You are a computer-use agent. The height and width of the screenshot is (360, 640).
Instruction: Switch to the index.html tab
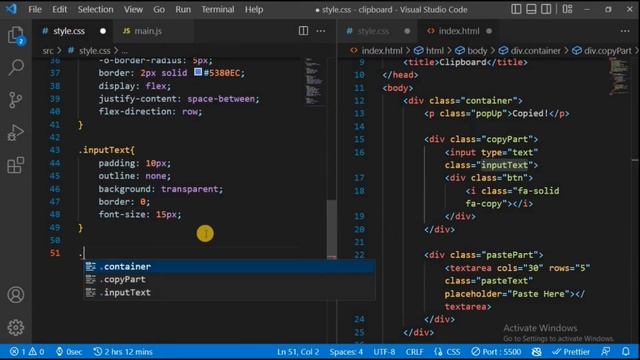pos(459,31)
